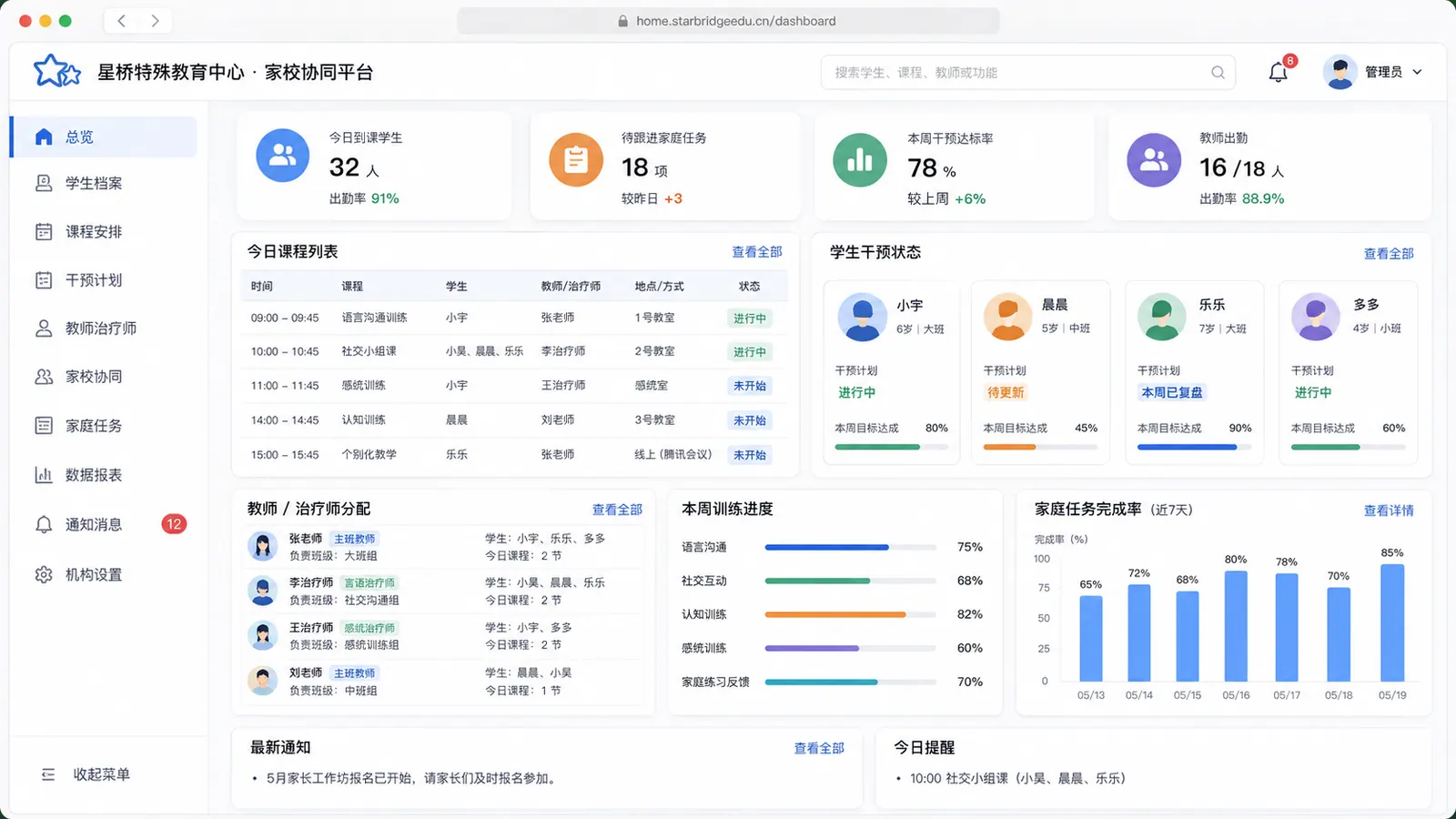The image size is (1456, 819).
Task: Click 晨晨's 45% orange progress bar
Action: tap(1040, 447)
